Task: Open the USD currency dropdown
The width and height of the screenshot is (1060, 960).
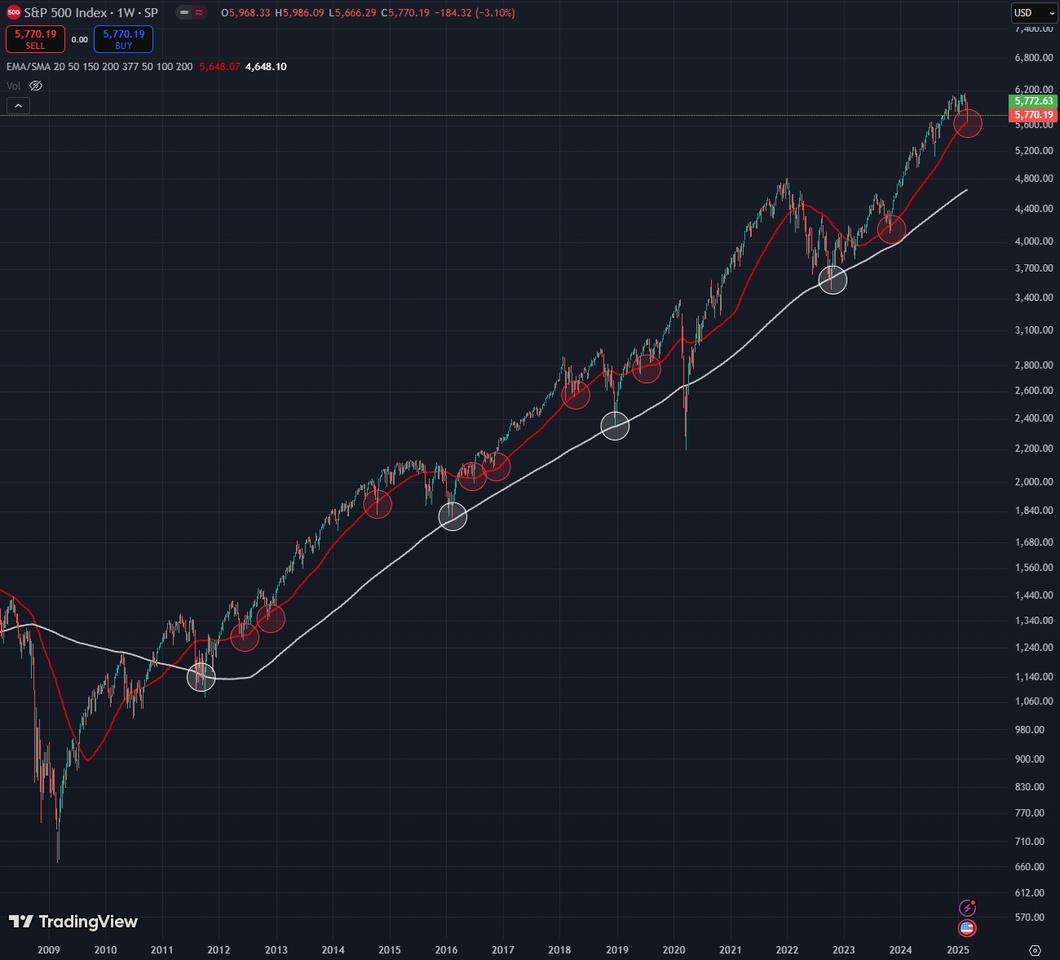Action: (x=1028, y=13)
